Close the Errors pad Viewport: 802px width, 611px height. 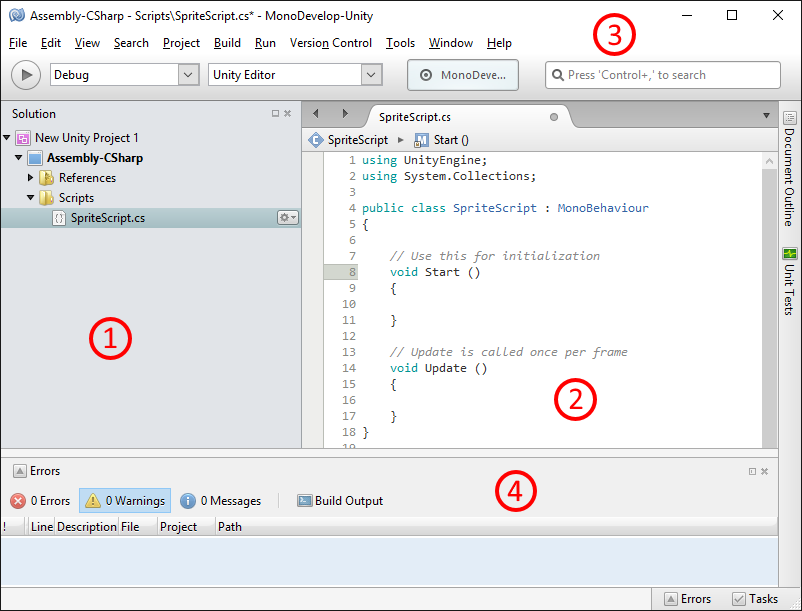click(764, 471)
